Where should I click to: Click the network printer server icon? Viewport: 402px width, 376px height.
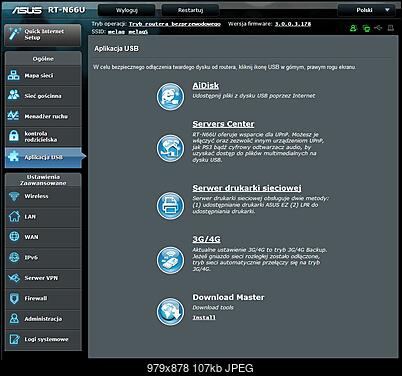point(170,206)
